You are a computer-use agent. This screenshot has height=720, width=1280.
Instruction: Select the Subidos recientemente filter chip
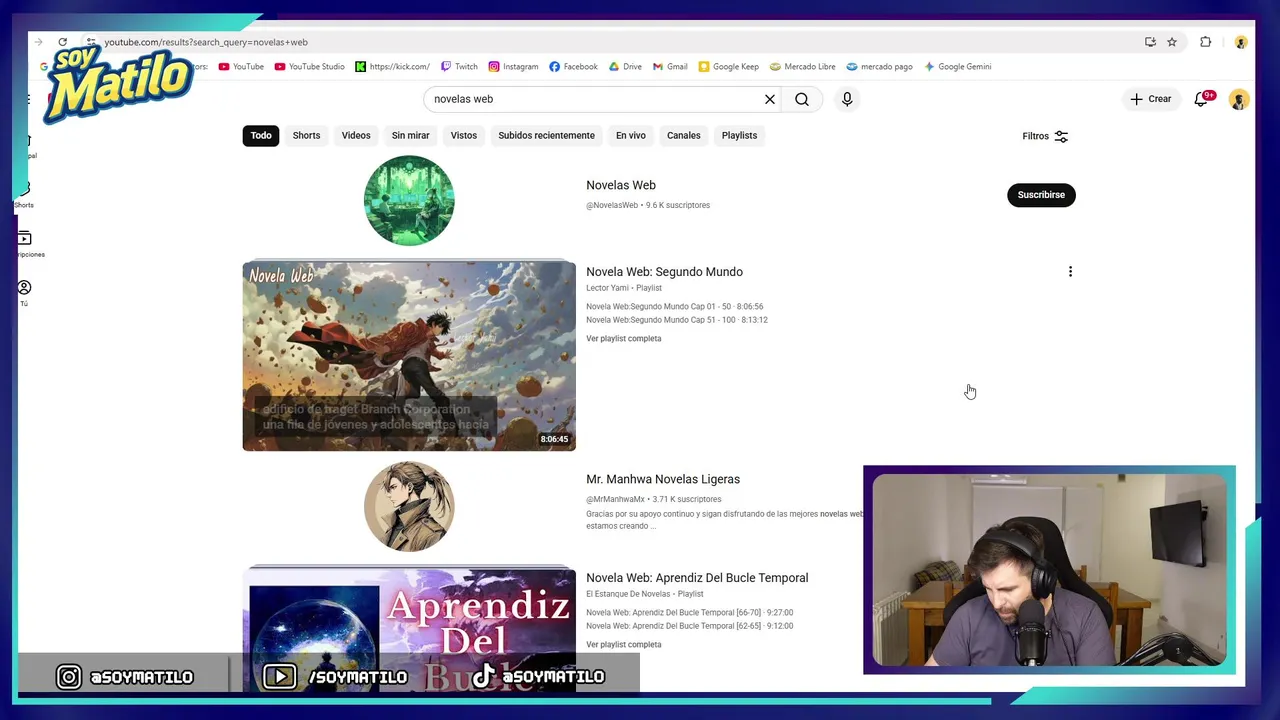tap(546, 135)
